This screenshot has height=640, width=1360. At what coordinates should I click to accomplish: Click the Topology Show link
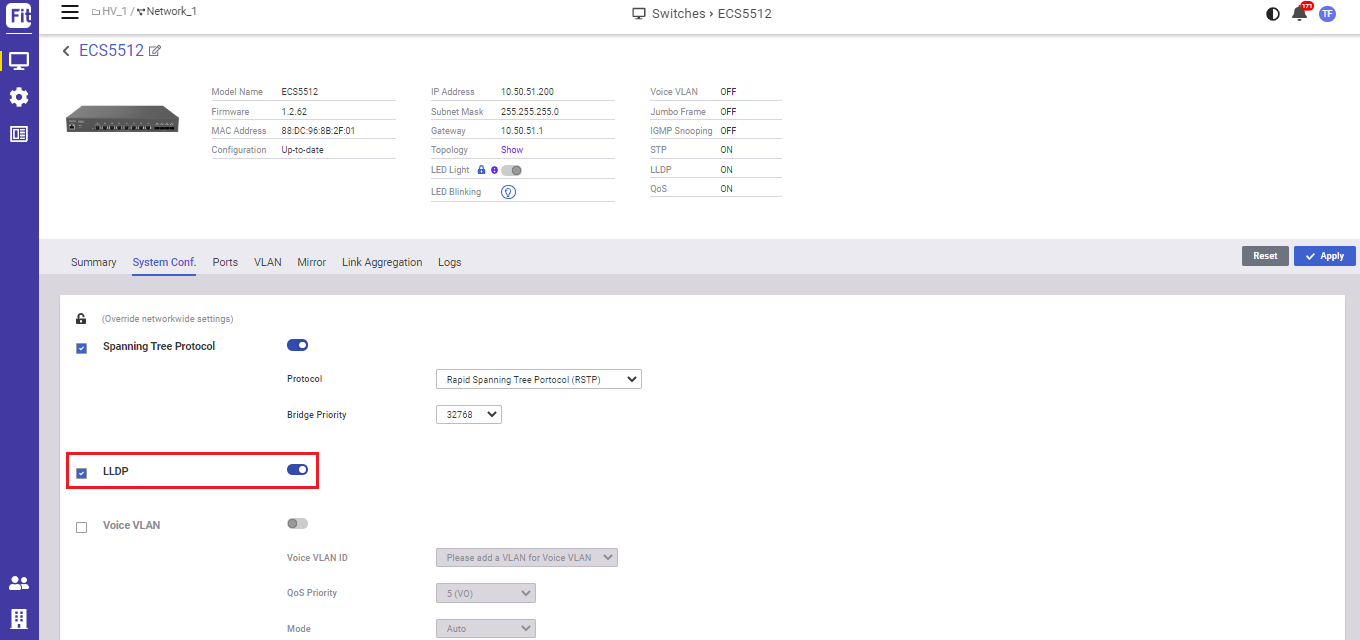(512, 150)
